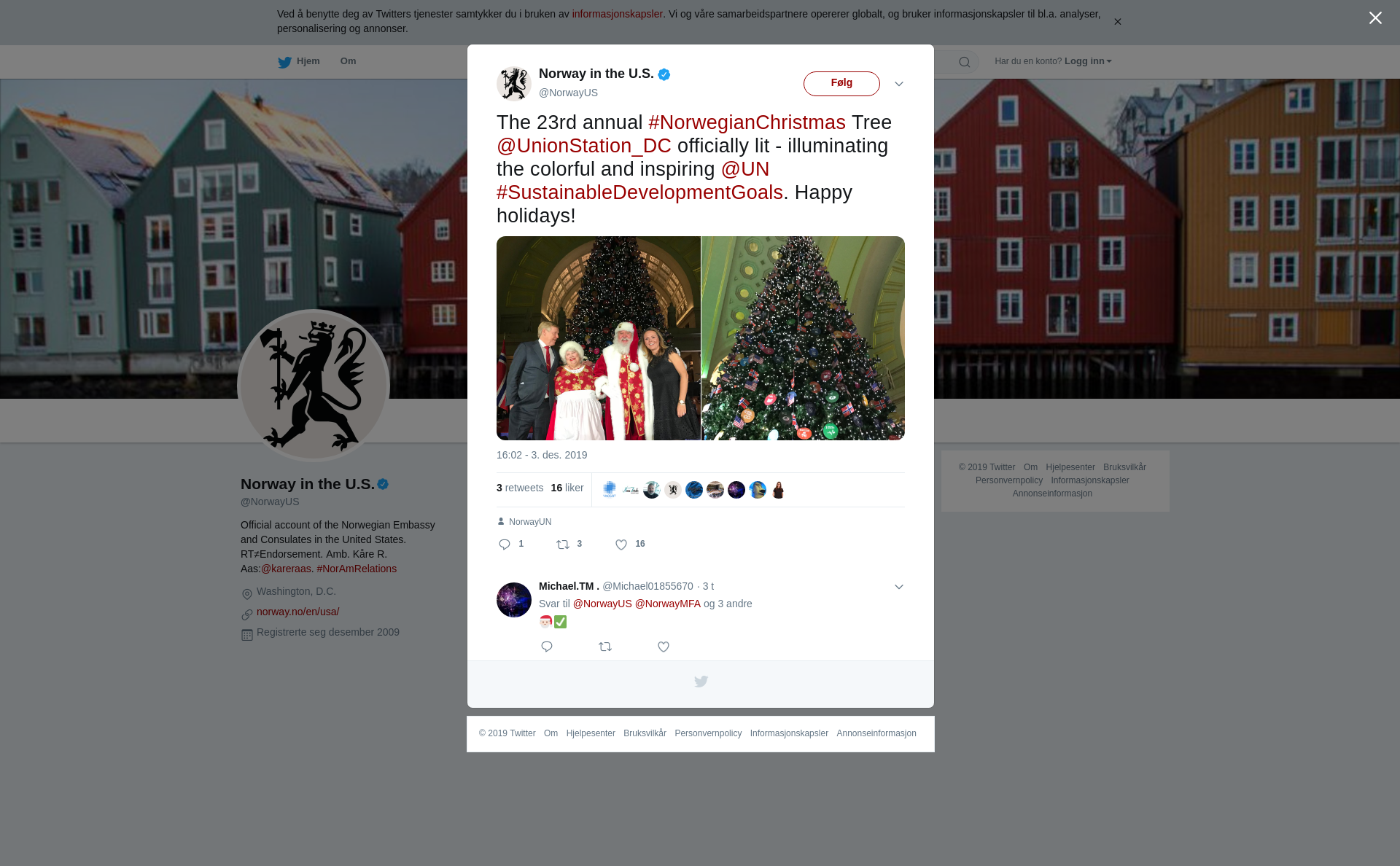The height and width of the screenshot is (866, 1400).
Task: Click the seventh liker avatar in the row
Action: [736, 490]
